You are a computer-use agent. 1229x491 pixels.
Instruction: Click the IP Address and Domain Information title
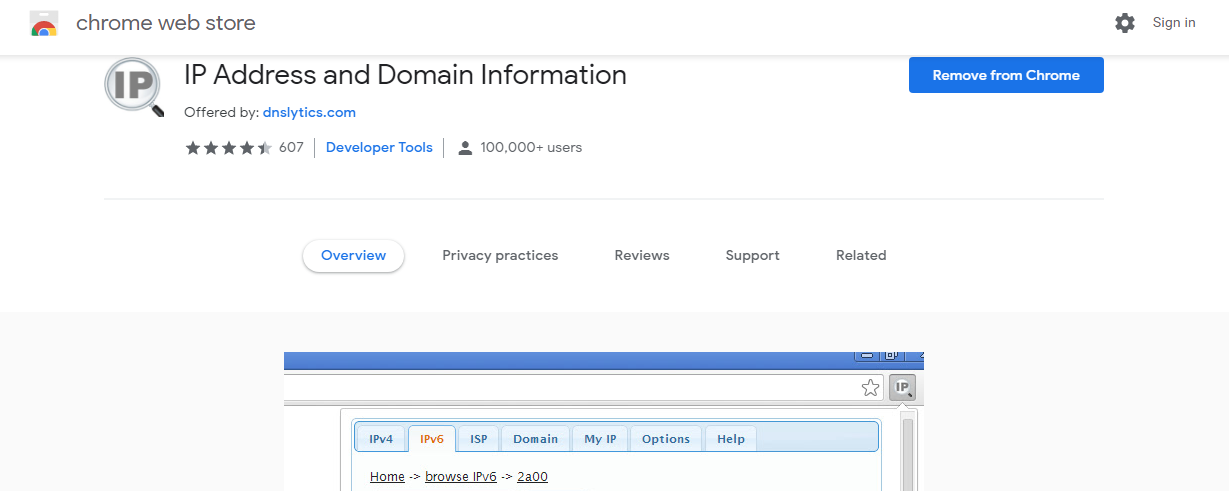click(405, 75)
